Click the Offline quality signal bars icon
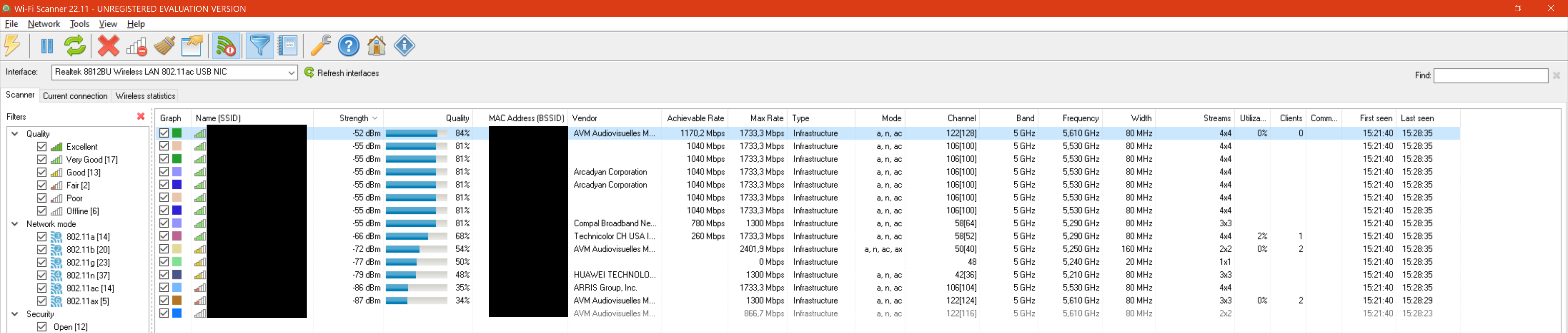 pos(57,211)
